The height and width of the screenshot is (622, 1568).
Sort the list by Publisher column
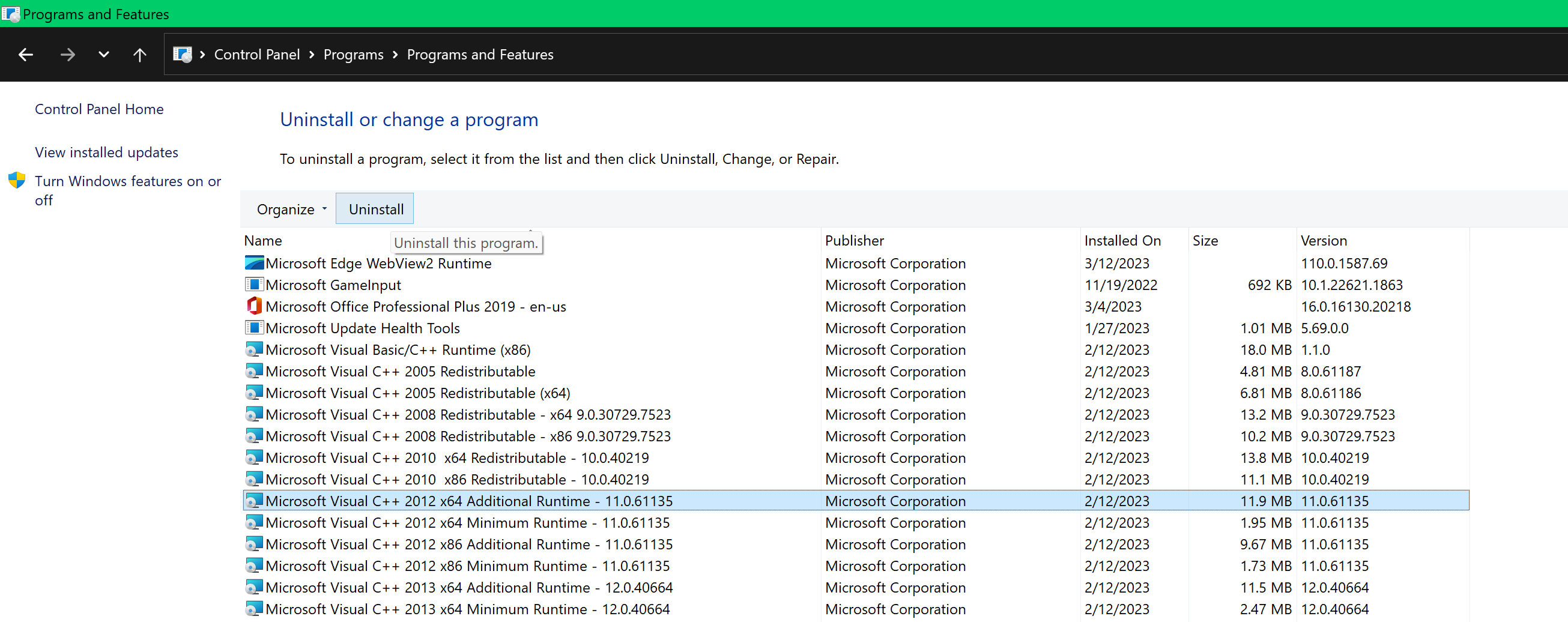(x=854, y=240)
